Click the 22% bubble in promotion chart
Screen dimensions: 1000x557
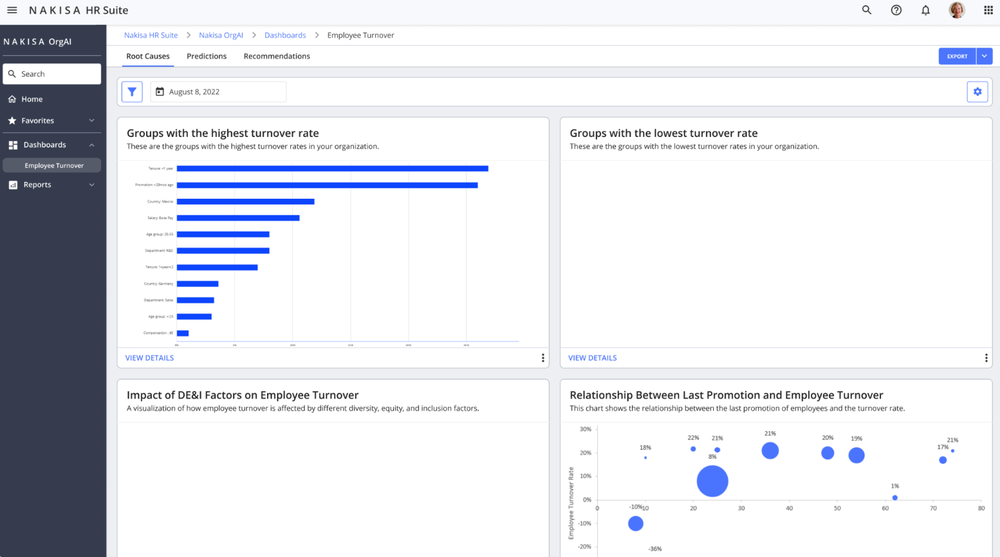[x=693, y=449]
